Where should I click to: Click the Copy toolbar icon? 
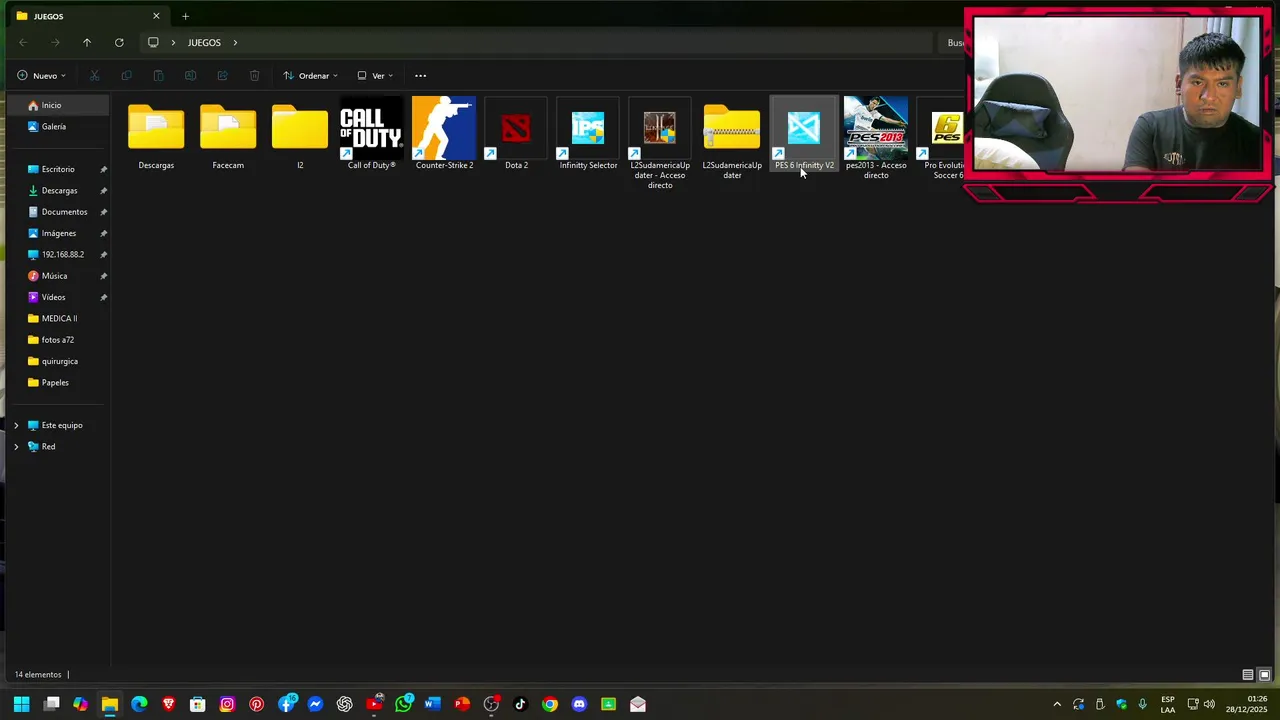click(x=126, y=76)
